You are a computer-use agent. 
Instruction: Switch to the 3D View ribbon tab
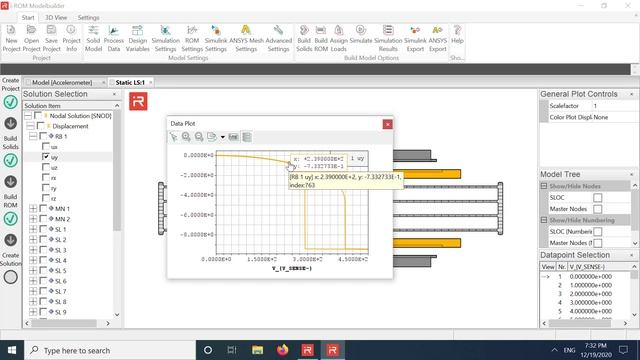coord(56,18)
